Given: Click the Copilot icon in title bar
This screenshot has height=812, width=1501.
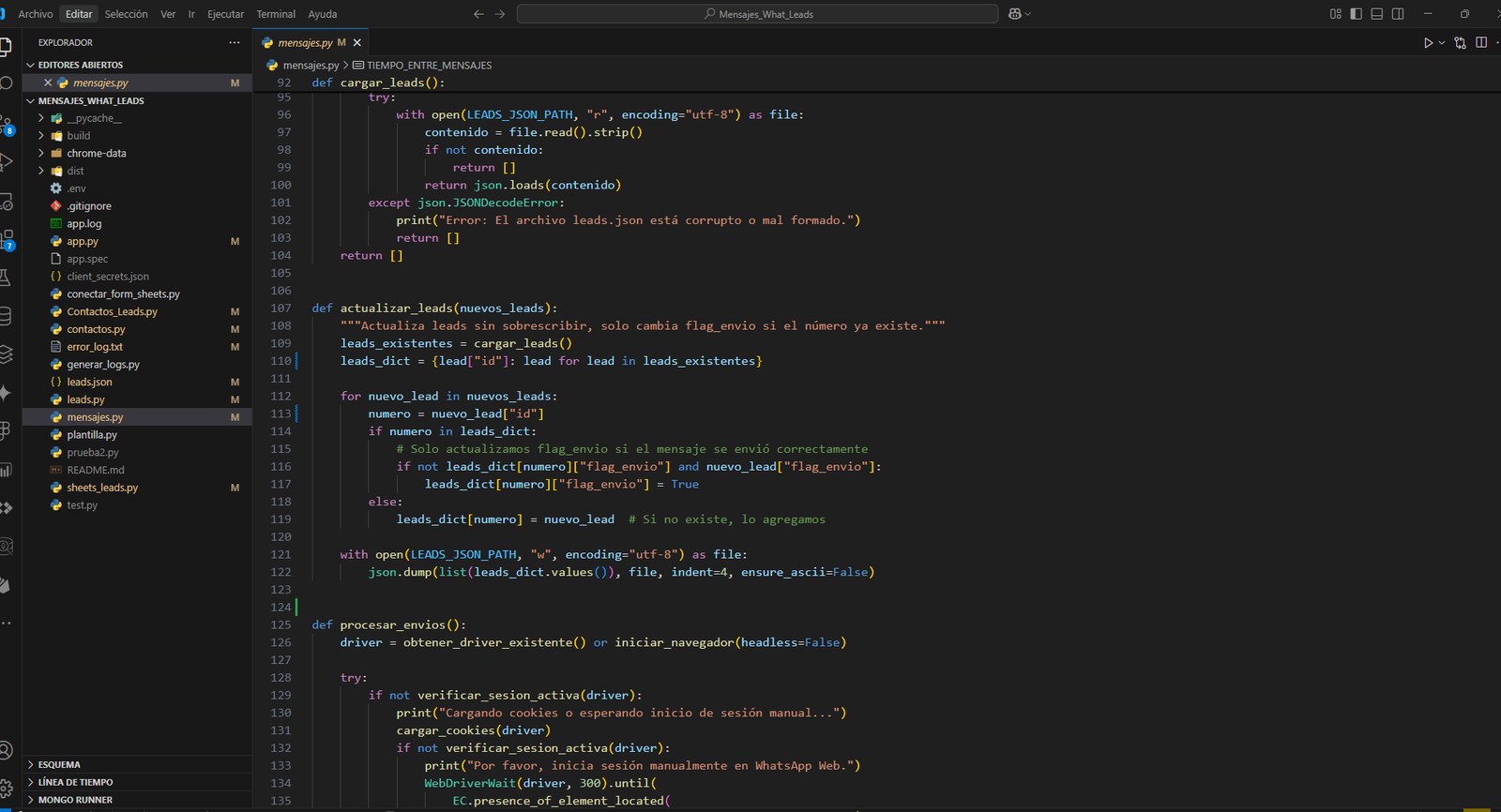Looking at the screenshot, I should pyautogui.click(x=1014, y=14).
